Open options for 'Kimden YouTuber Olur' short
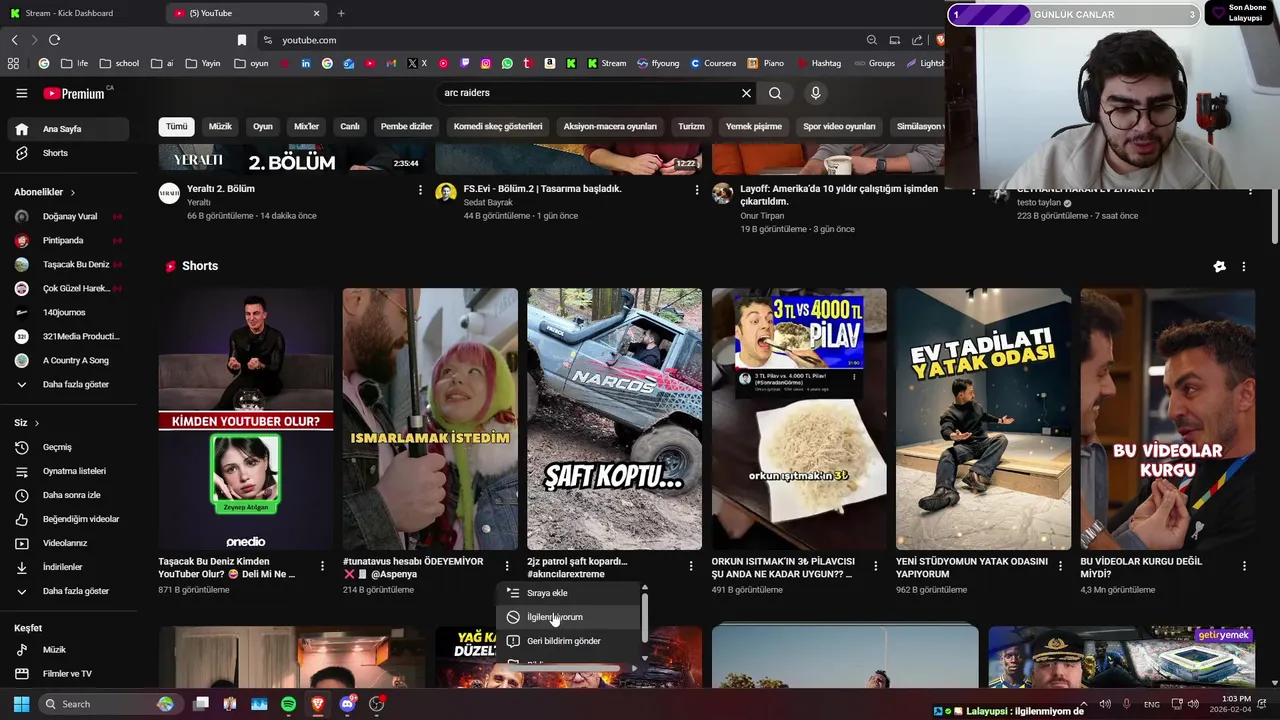 [322, 566]
